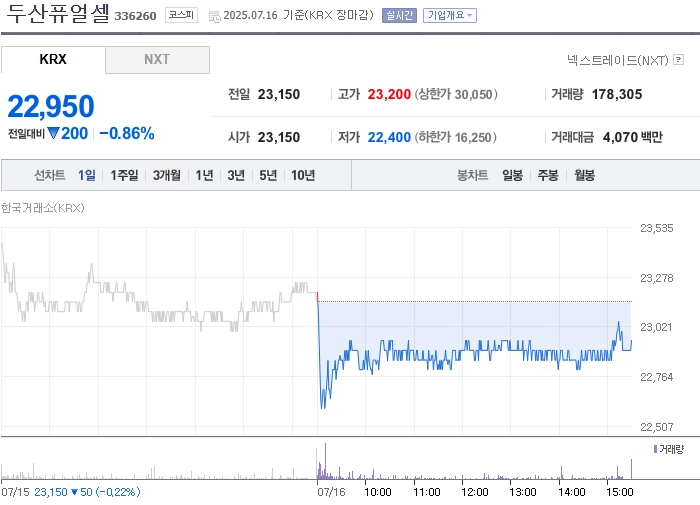Click the 선차트 label
Image resolution: width=700 pixels, height=505 pixels.
[x=50, y=175]
